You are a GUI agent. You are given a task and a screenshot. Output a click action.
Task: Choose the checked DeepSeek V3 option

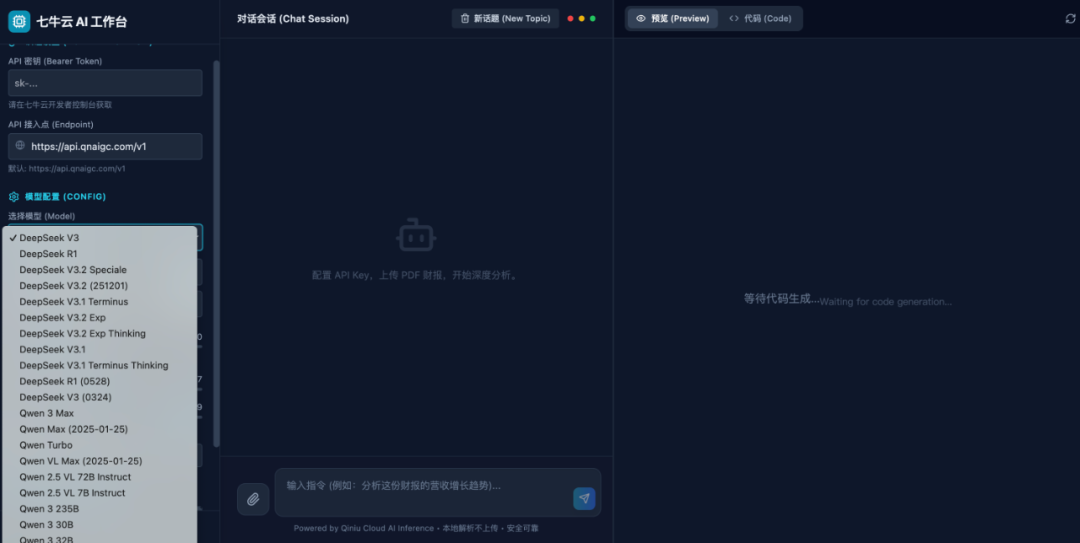(49, 238)
